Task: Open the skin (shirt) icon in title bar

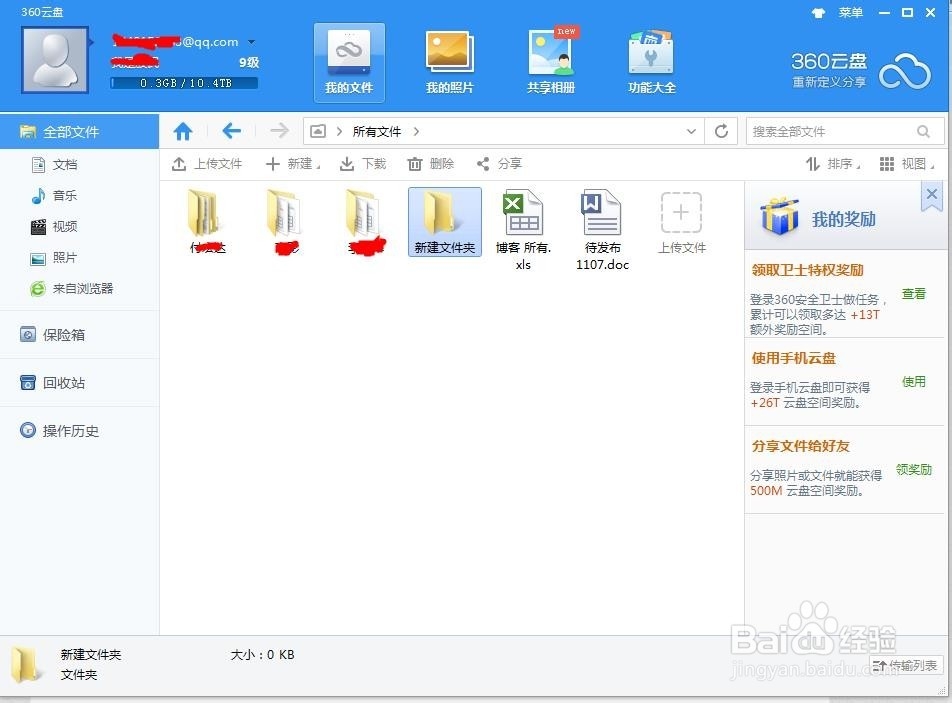Action: 818,13
